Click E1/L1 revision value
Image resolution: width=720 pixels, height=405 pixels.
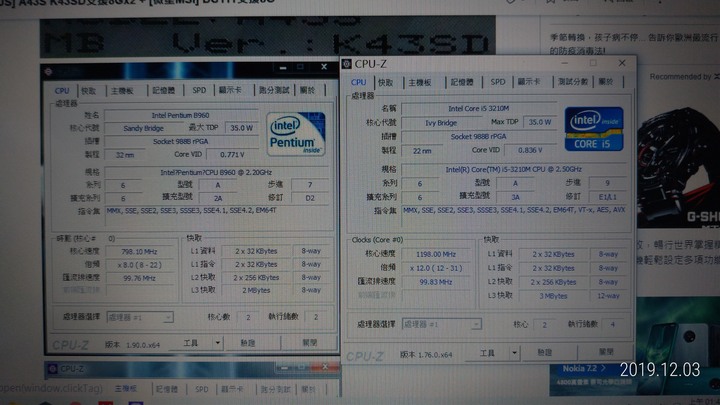[x=608, y=197]
